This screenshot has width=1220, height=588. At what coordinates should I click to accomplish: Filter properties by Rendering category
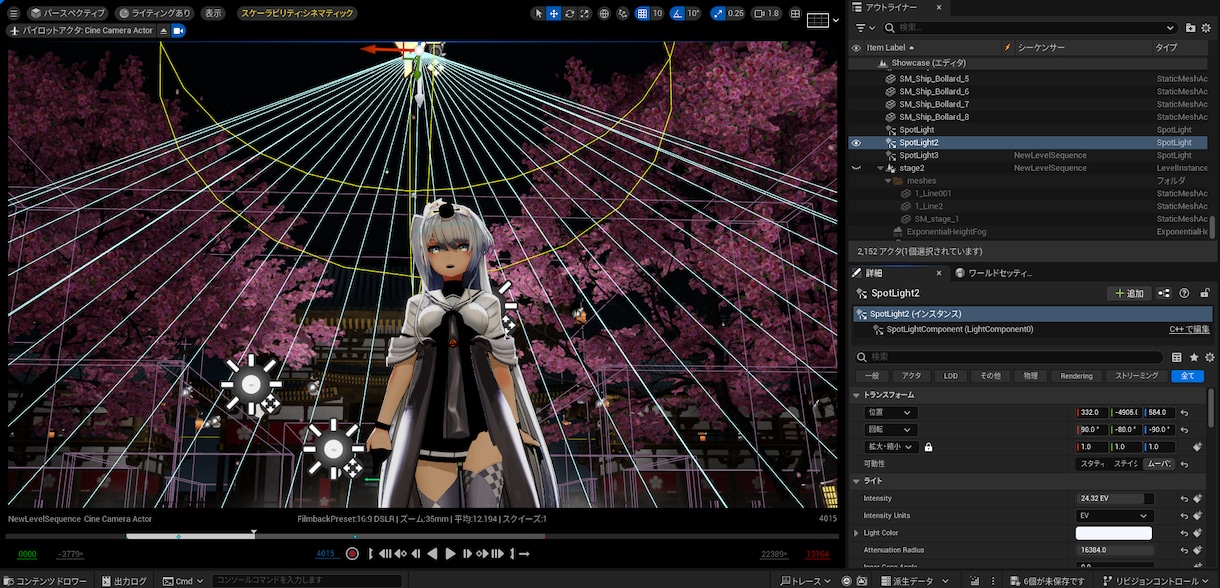pos(1077,376)
